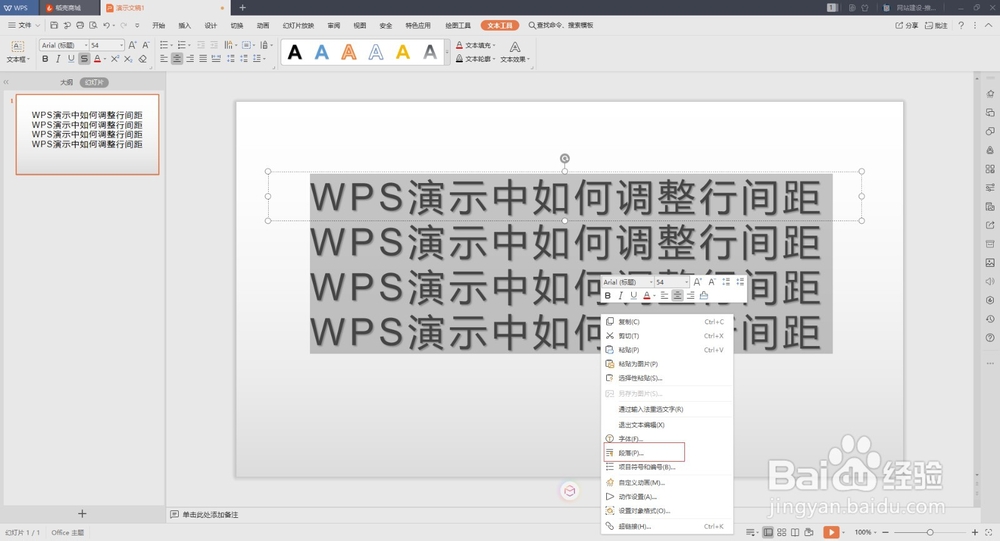Toggle italic in the floating mini toolbar

pos(621,295)
